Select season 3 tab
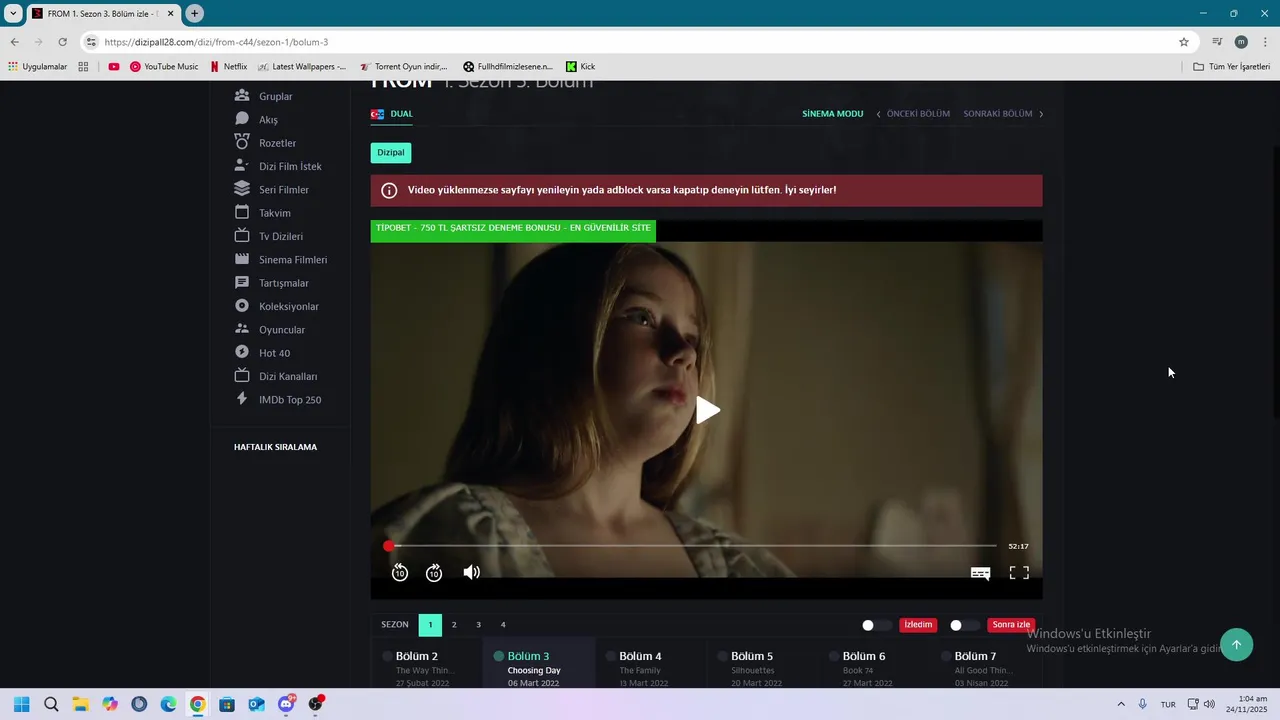This screenshot has width=1280, height=720. 478,625
